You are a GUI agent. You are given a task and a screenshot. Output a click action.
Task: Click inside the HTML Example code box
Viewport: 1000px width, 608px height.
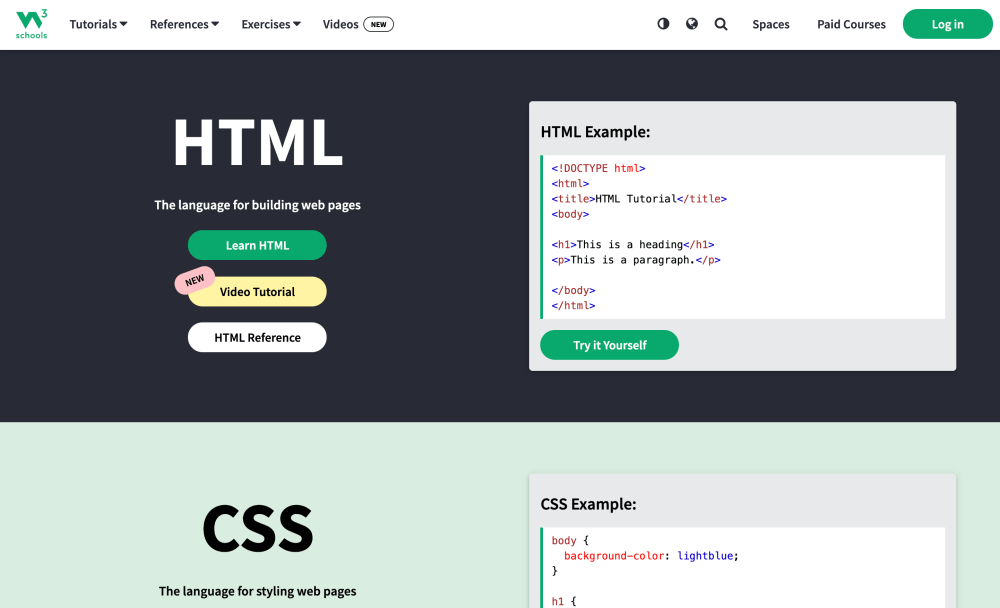point(742,236)
